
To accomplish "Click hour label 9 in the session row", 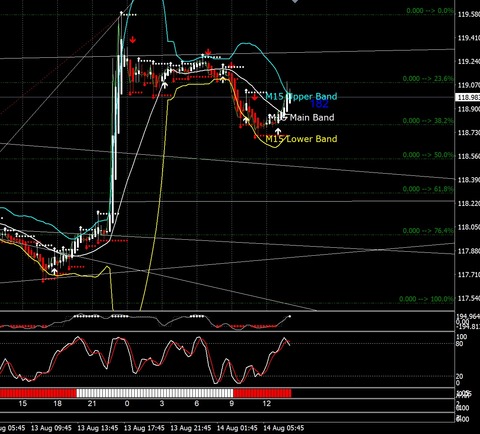I will (x=231, y=404).
